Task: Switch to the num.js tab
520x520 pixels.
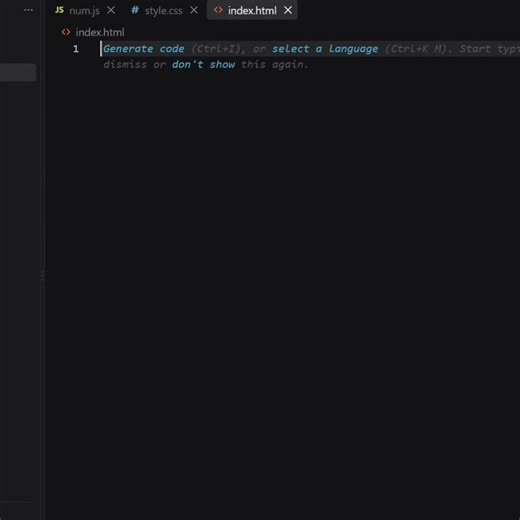Action: [x=84, y=11]
